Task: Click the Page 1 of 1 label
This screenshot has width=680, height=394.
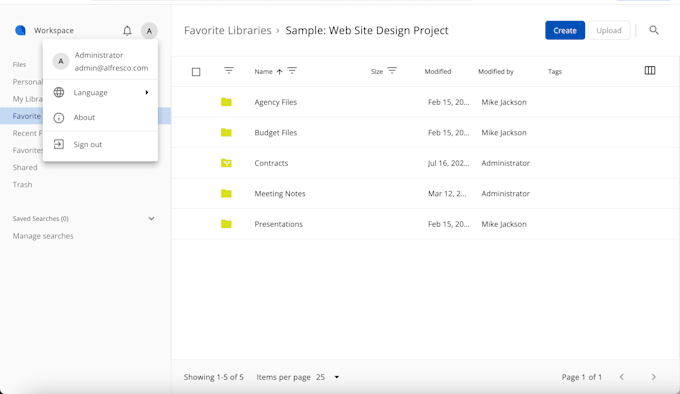Action: pos(582,377)
